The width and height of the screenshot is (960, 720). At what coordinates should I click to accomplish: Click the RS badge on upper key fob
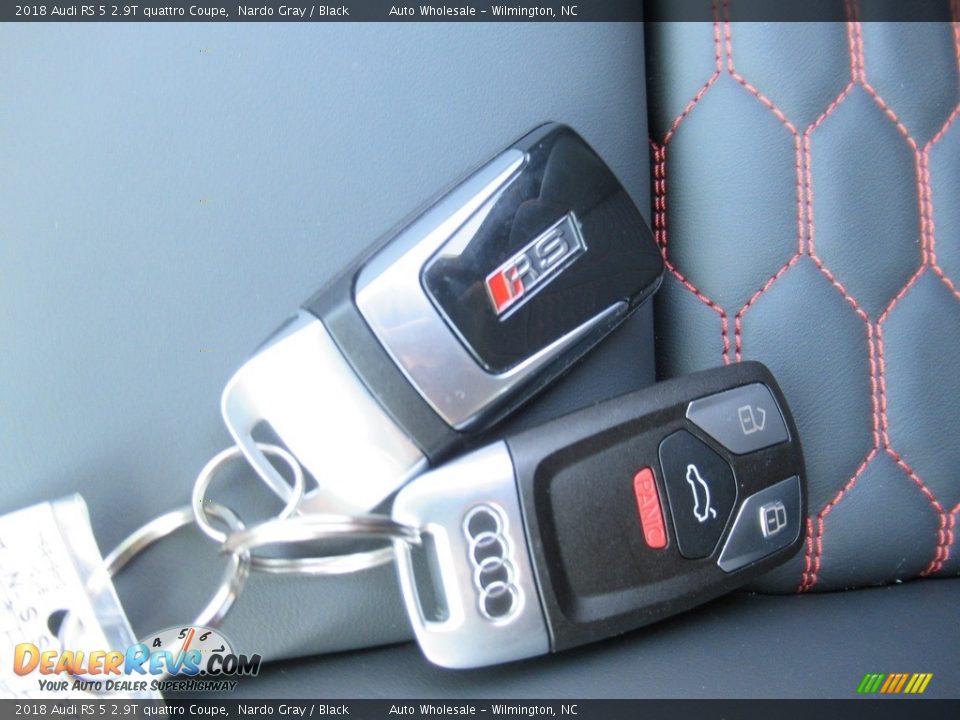click(535, 265)
